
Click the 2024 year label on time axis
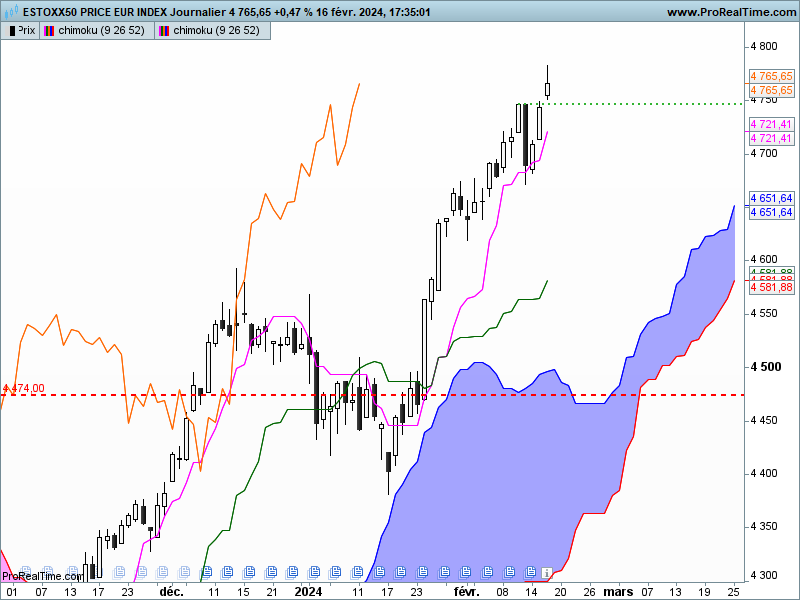click(308, 592)
